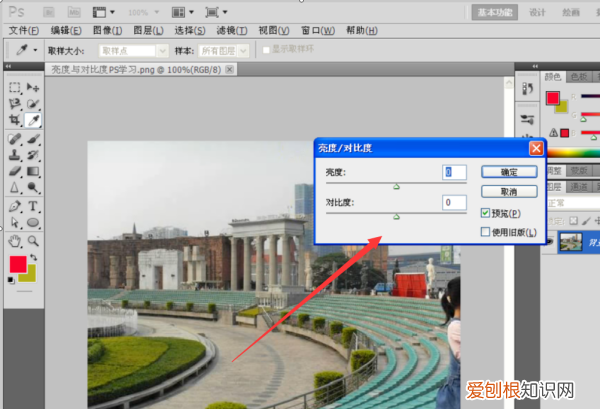Viewport: 600px width, 409px height.
Task: Toggle the Preview checkbox
Action: [485, 213]
